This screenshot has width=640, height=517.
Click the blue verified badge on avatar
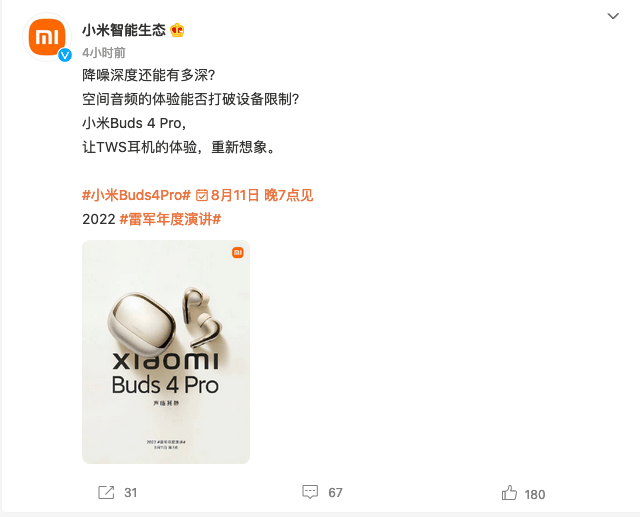click(65, 55)
